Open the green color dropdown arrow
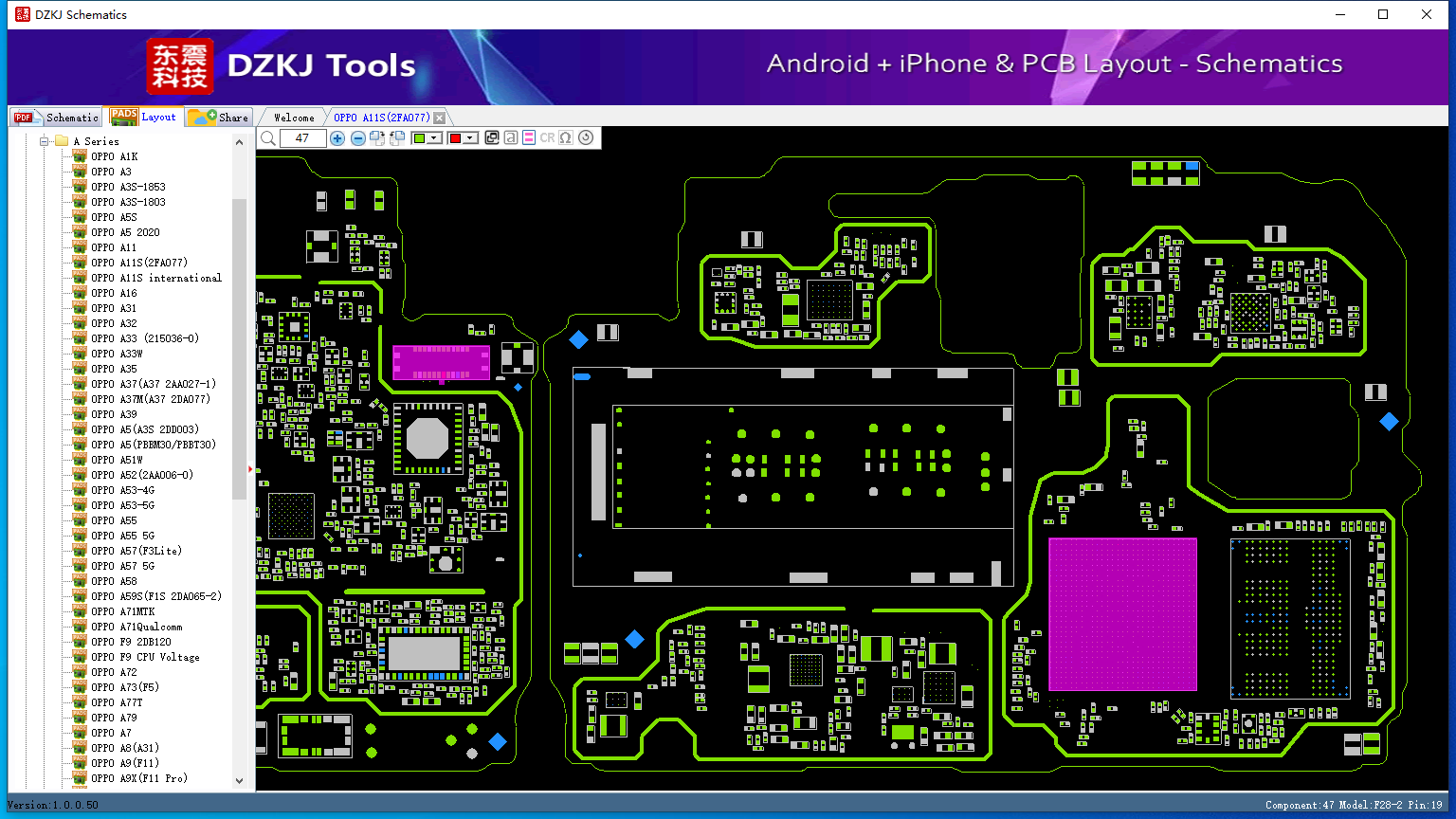Viewport: 1456px width, 819px height. [435, 138]
